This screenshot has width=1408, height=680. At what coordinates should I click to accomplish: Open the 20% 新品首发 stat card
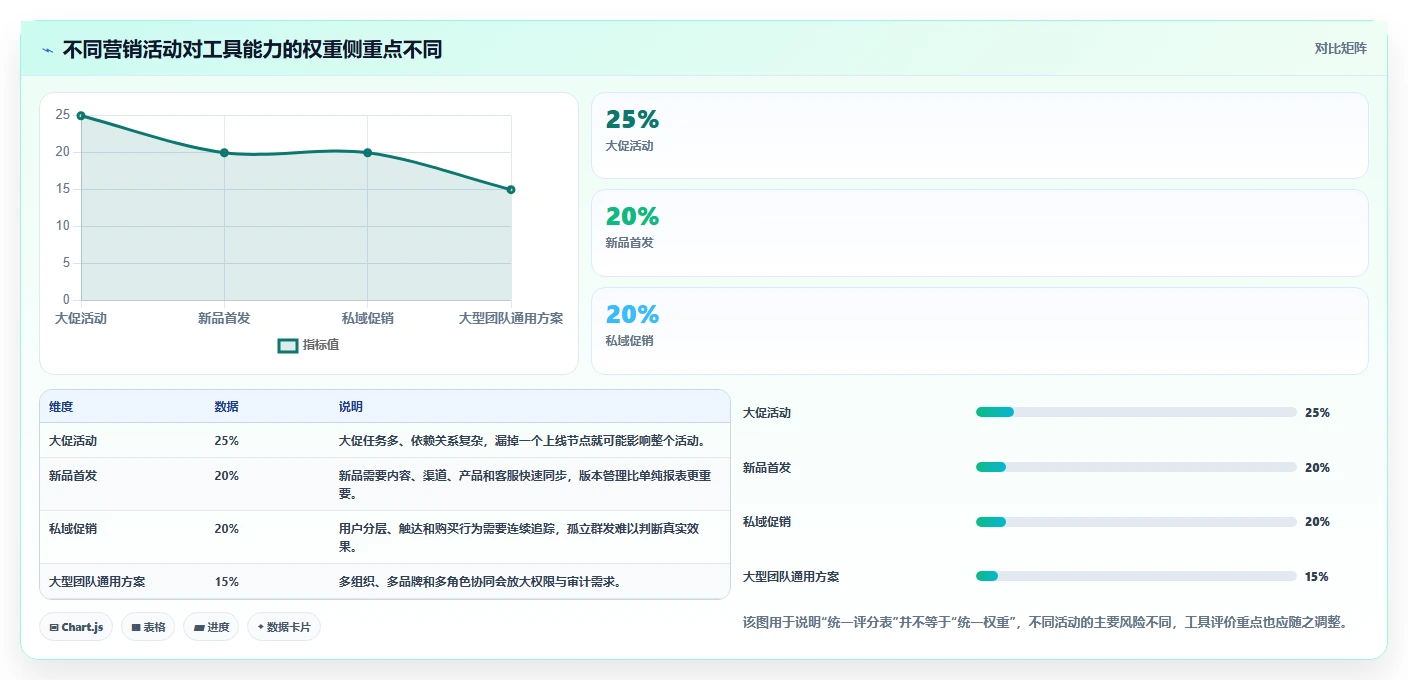(x=979, y=233)
